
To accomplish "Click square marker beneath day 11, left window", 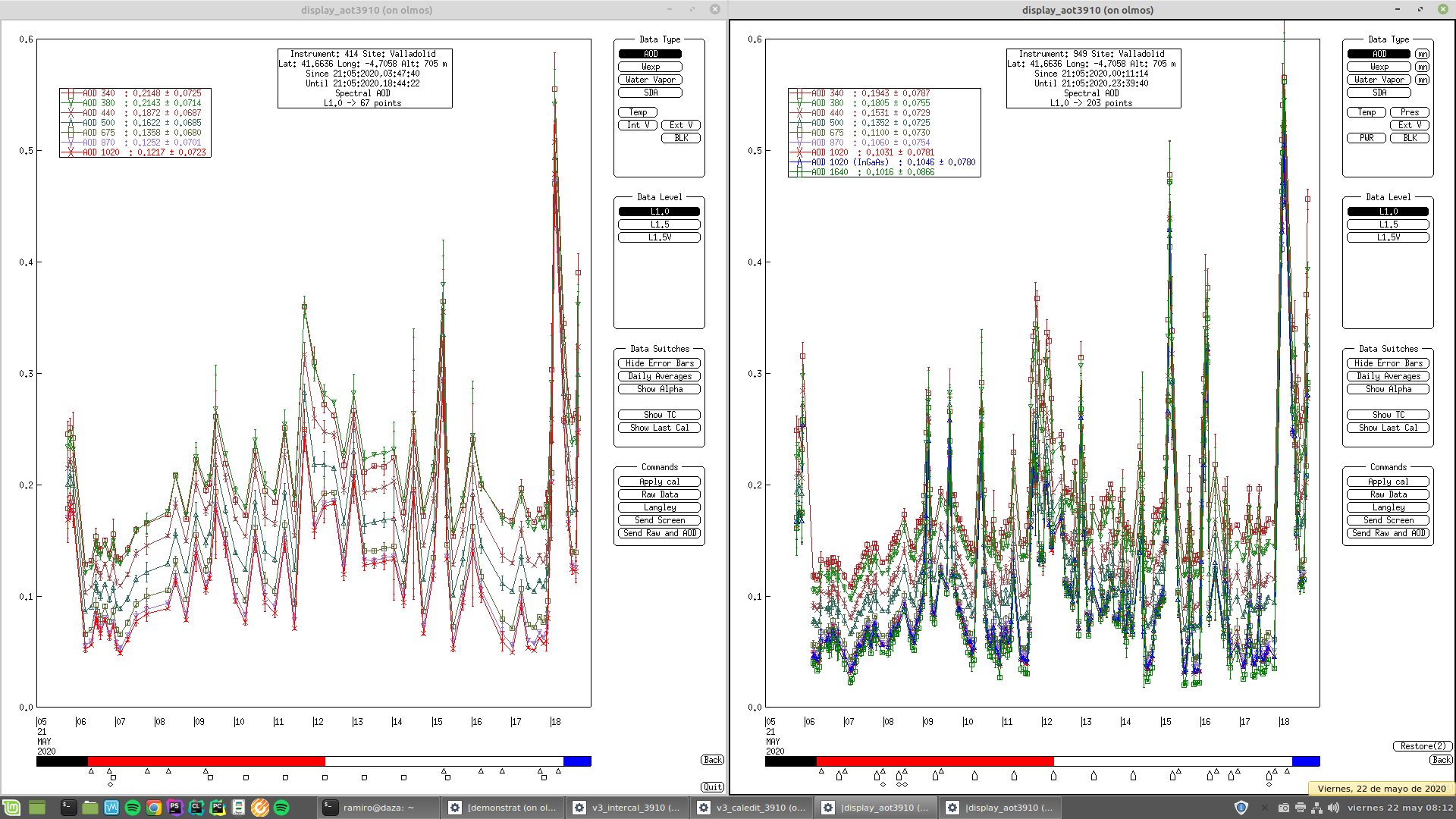I will tap(285, 777).
